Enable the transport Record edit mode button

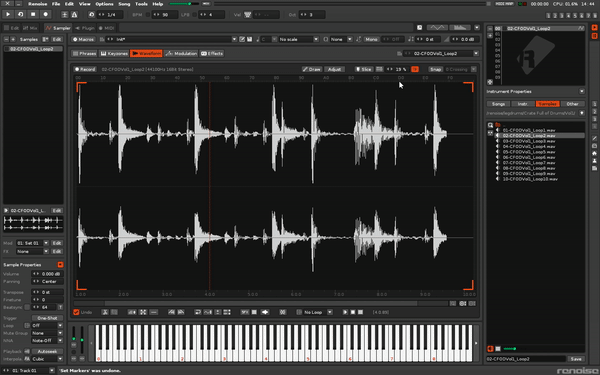pyautogui.click(x=46, y=15)
